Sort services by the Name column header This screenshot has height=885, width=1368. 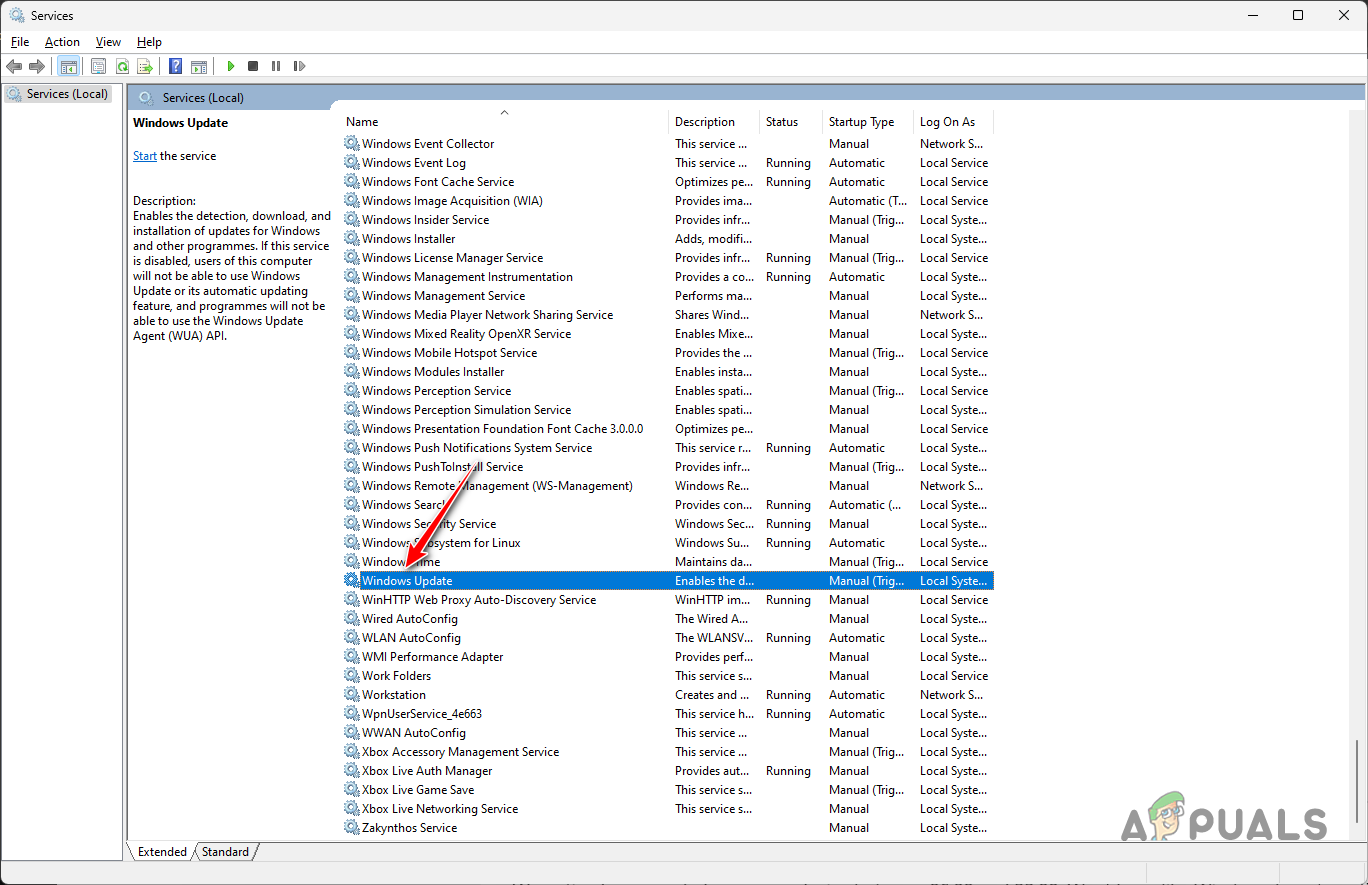click(504, 122)
